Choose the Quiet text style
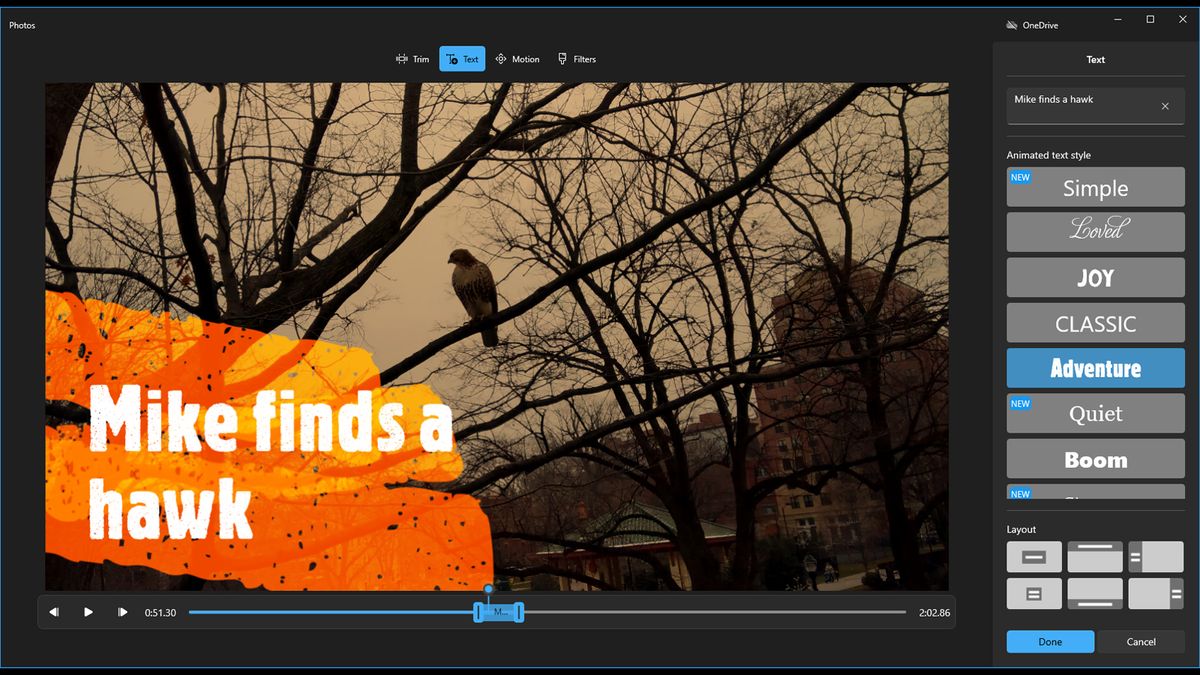Screen dimensions: 1200x675 [x=1095, y=413]
